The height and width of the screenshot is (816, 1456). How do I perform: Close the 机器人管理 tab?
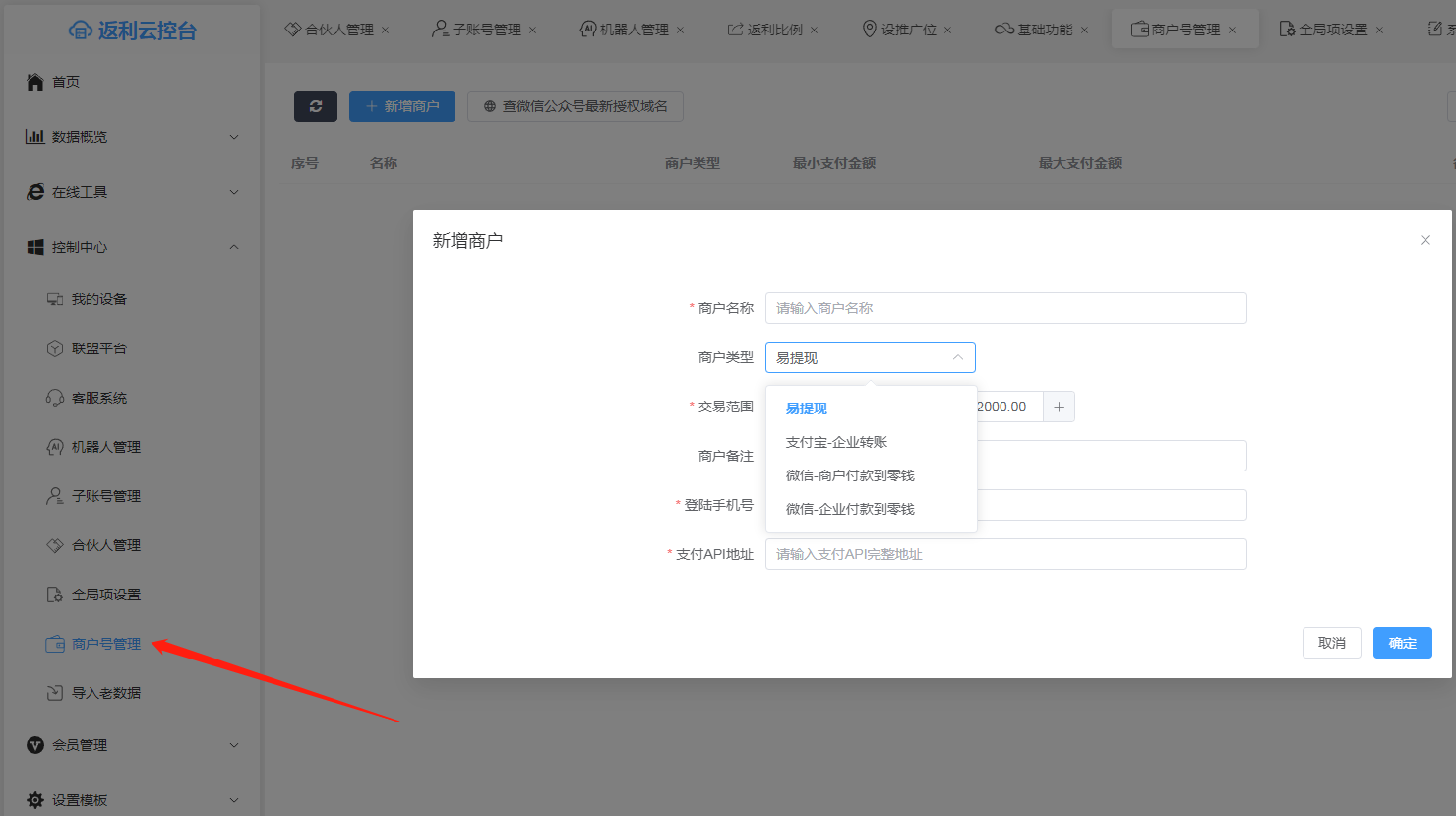pos(680,30)
